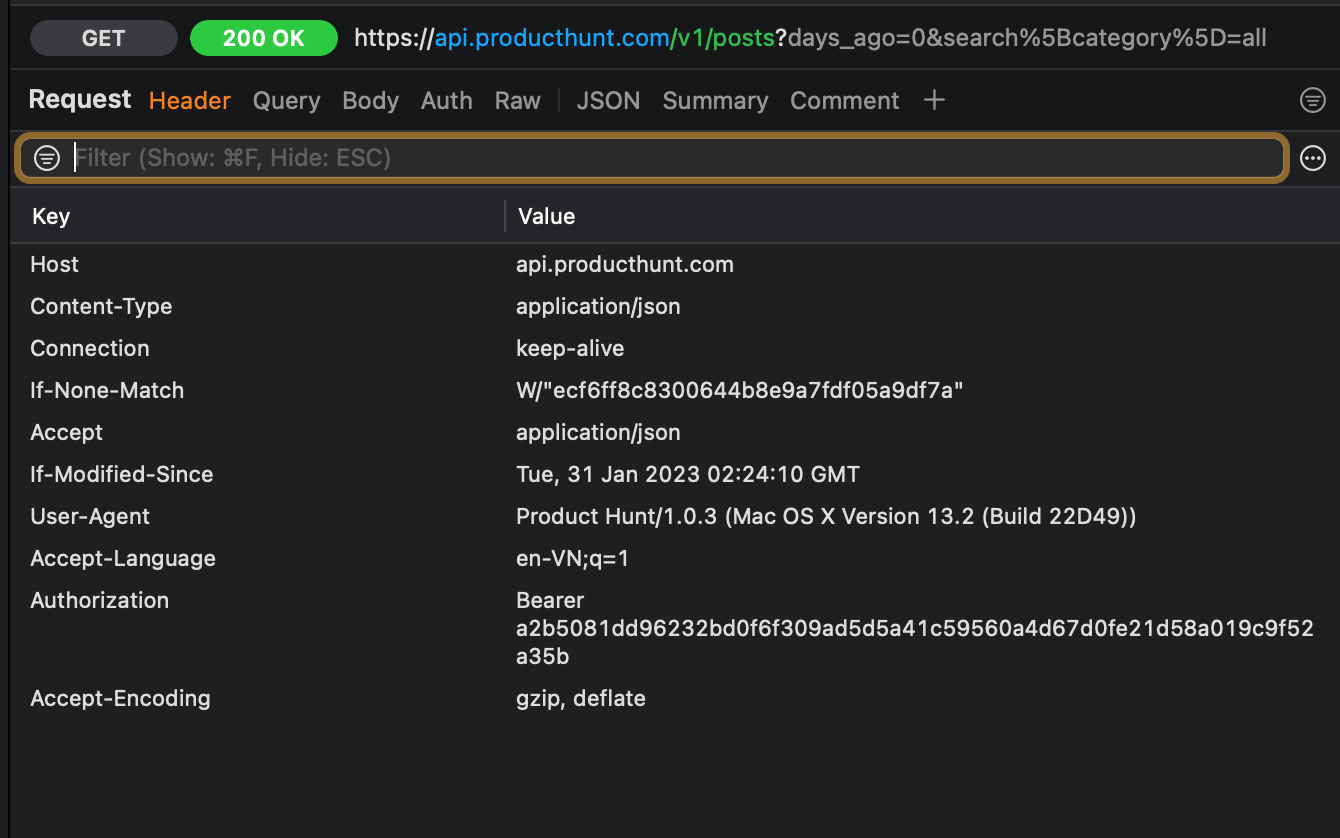
Task: Switch to the Auth tab
Action: (446, 100)
